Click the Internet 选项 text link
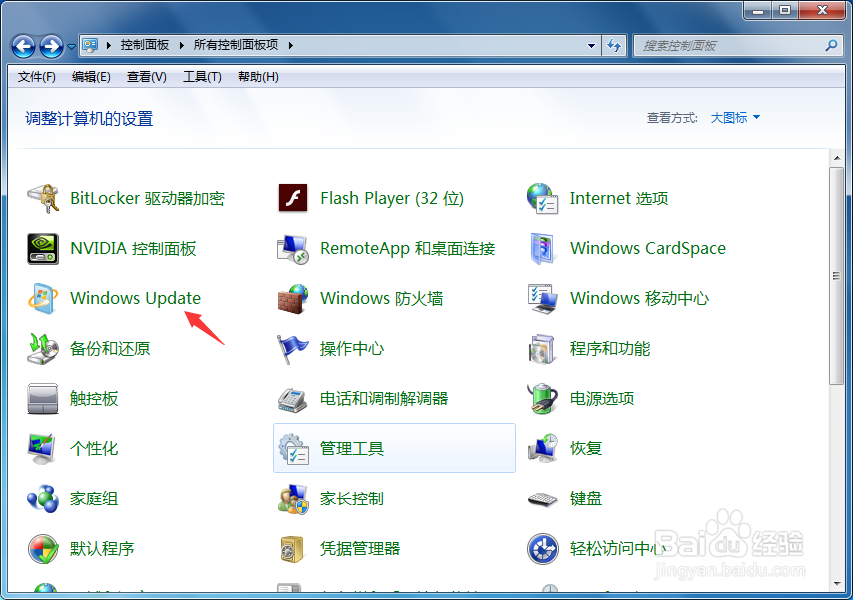 click(619, 198)
